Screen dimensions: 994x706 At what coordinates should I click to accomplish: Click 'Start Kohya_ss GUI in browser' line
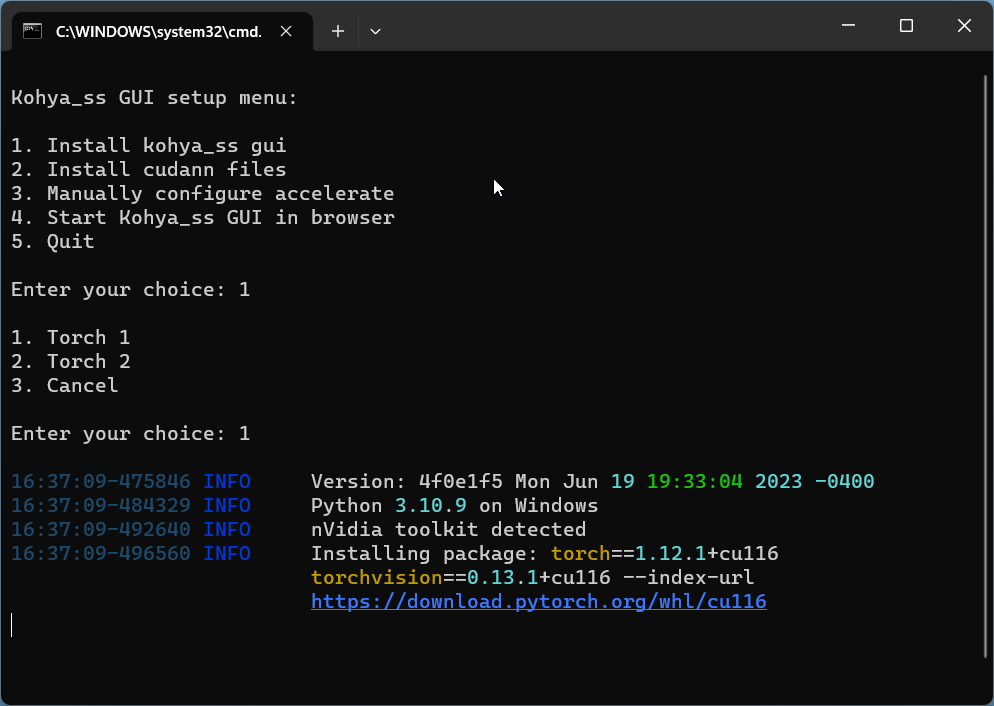(x=202, y=218)
